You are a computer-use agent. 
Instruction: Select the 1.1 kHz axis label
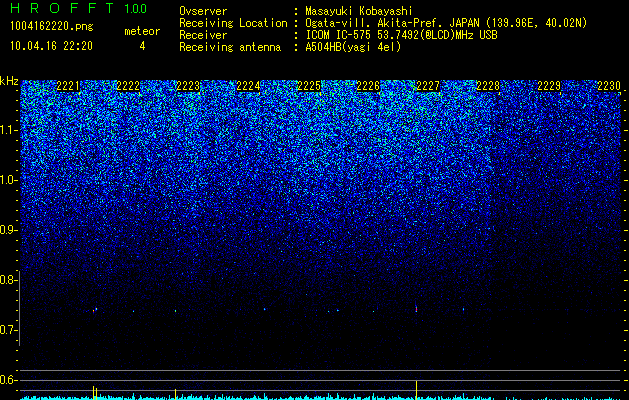point(8,130)
